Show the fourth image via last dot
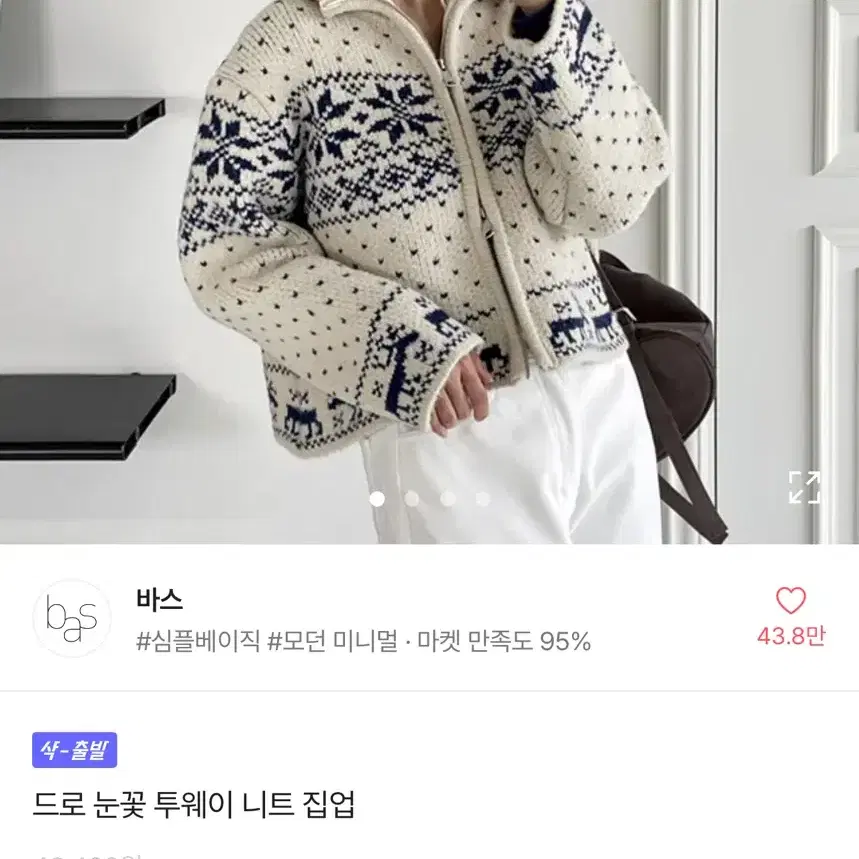Image resolution: width=859 pixels, height=859 pixels. 483,499
